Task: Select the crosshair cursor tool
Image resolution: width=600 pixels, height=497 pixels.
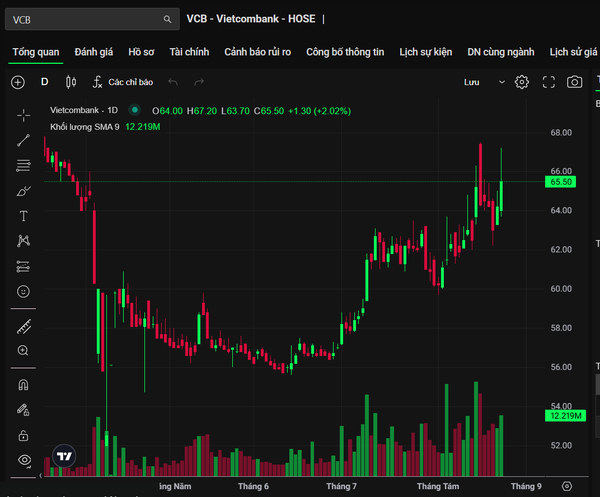Action: pyautogui.click(x=23, y=115)
